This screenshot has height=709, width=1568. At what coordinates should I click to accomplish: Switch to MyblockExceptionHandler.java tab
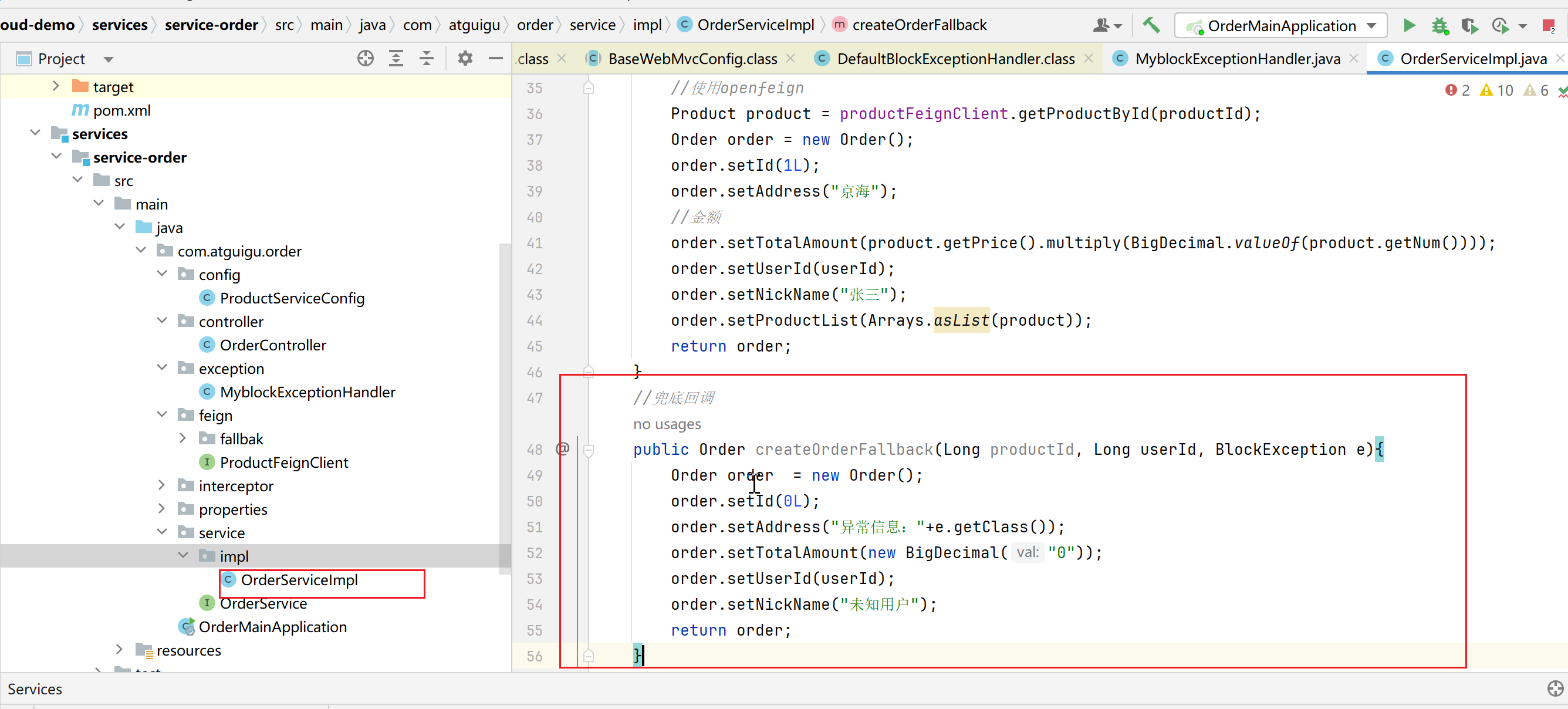(1236, 59)
